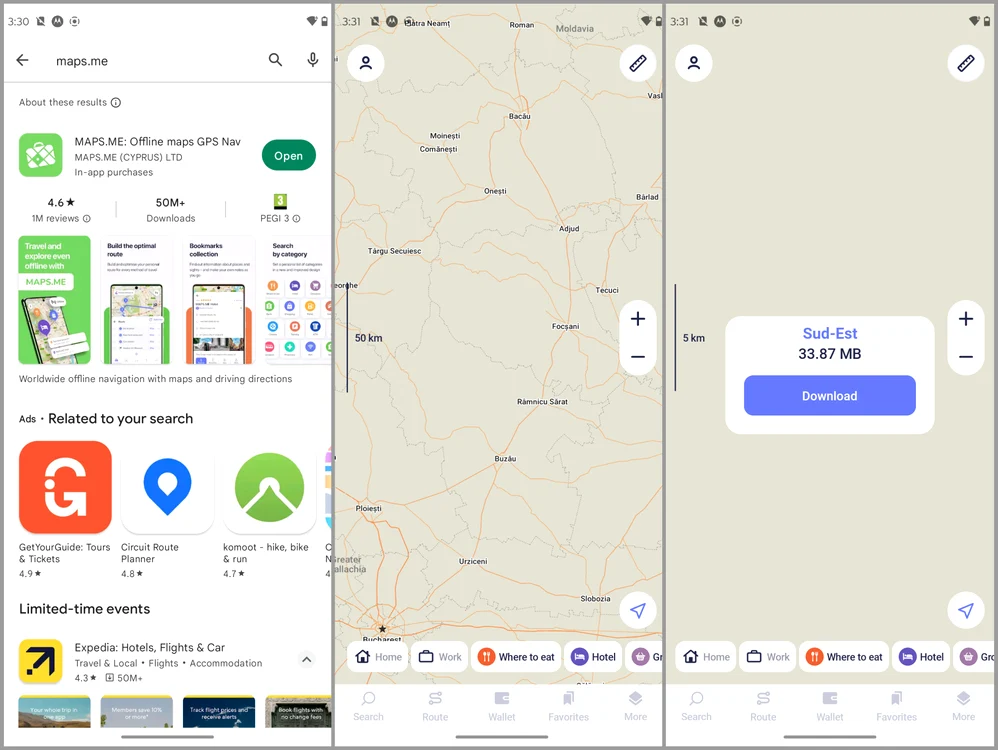Tap the voice search microphone icon
This screenshot has width=998, height=750.
(x=313, y=60)
